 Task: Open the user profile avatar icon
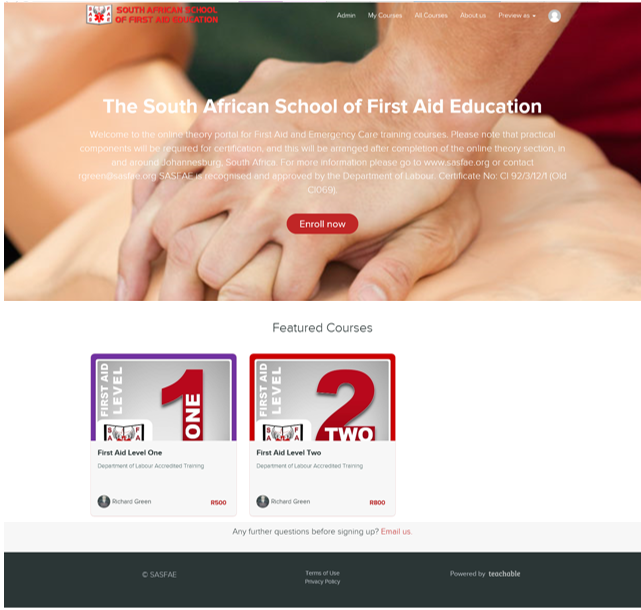click(554, 16)
